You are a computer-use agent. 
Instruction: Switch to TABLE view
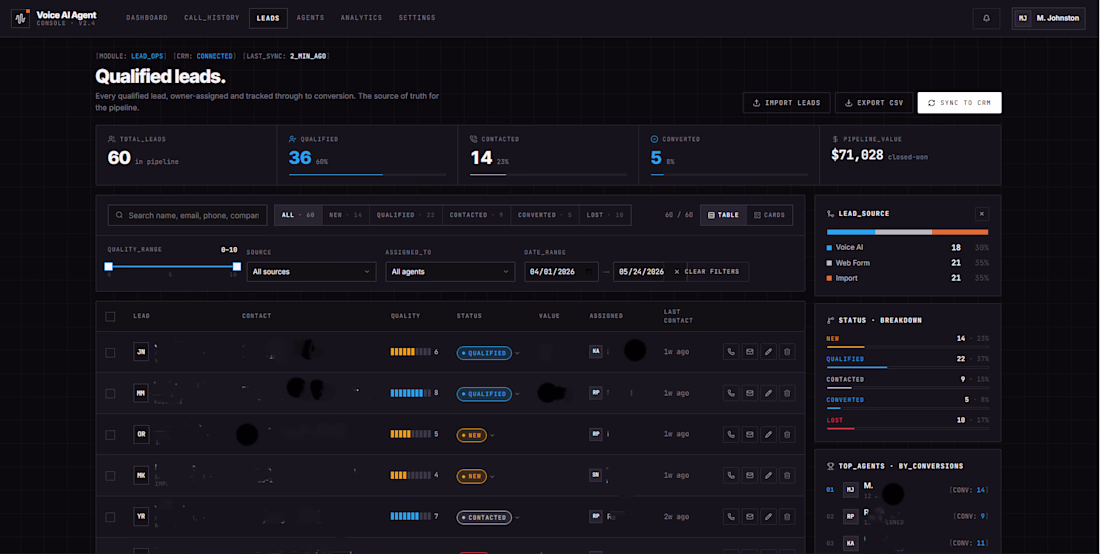(x=723, y=215)
